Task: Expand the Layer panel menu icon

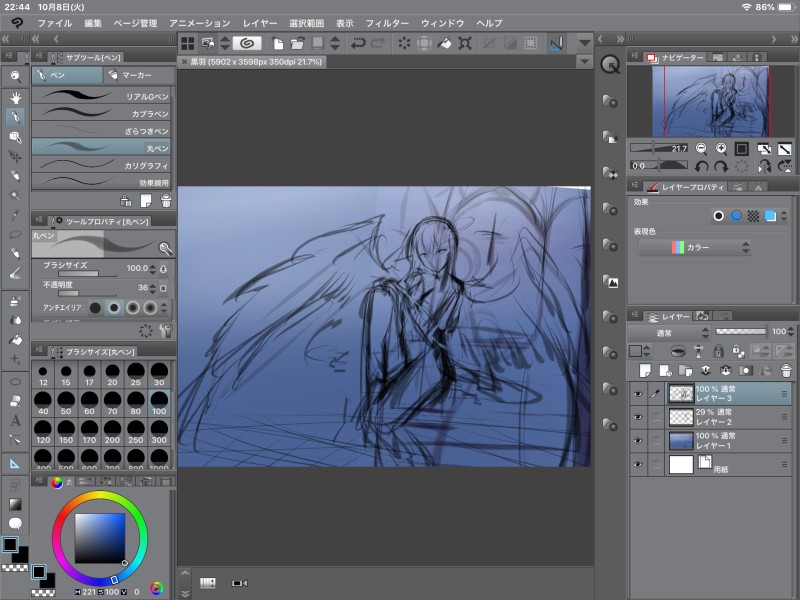Action: point(635,315)
